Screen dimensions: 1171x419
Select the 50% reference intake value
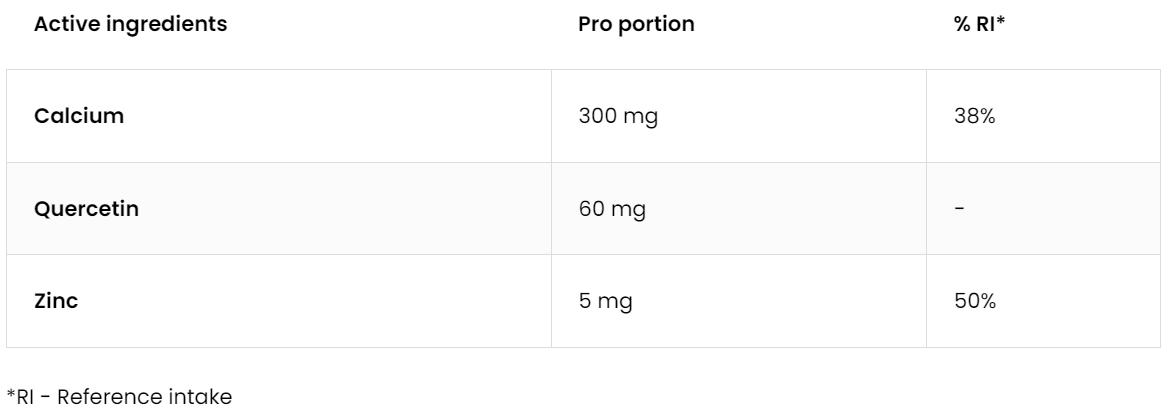tap(975, 301)
